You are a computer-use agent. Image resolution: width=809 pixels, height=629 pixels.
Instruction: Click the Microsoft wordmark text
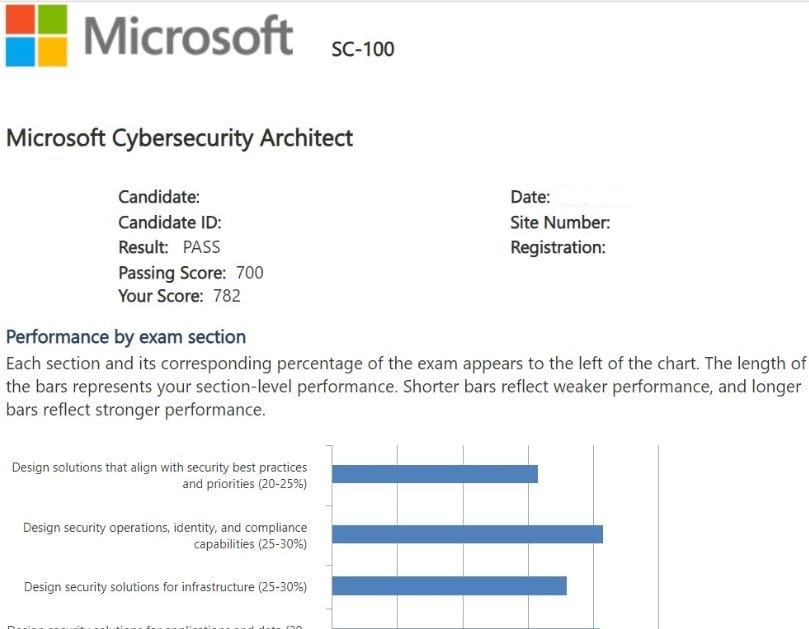[x=188, y=37]
